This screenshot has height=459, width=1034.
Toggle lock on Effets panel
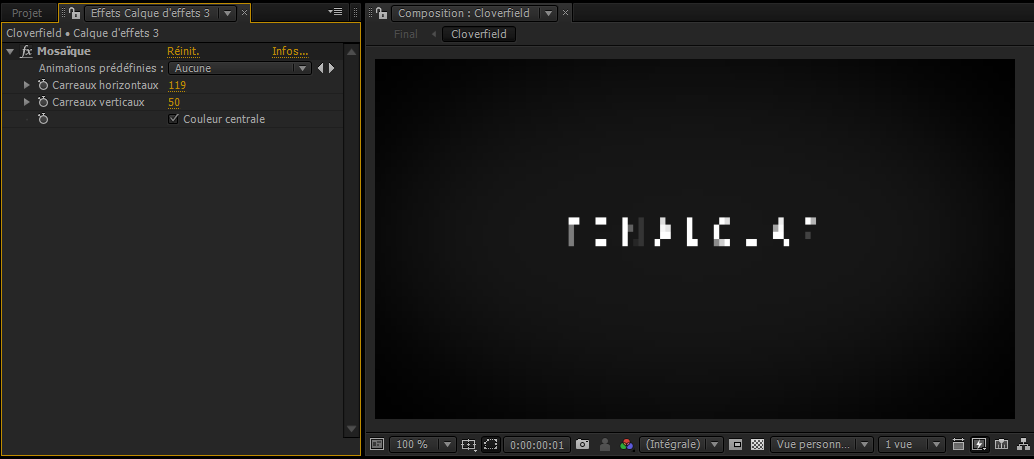pyautogui.click(x=75, y=13)
